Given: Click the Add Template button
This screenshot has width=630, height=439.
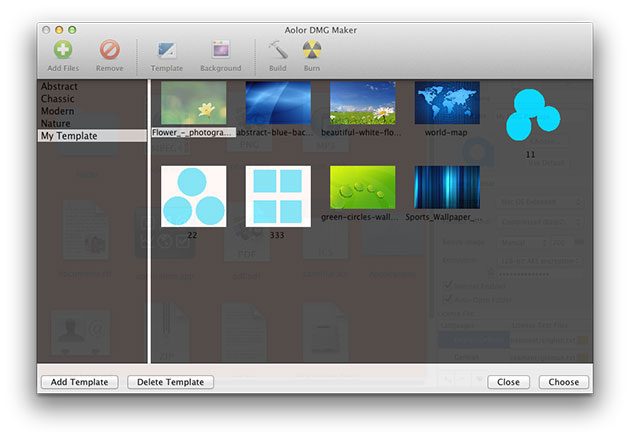Looking at the screenshot, I should click(80, 382).
